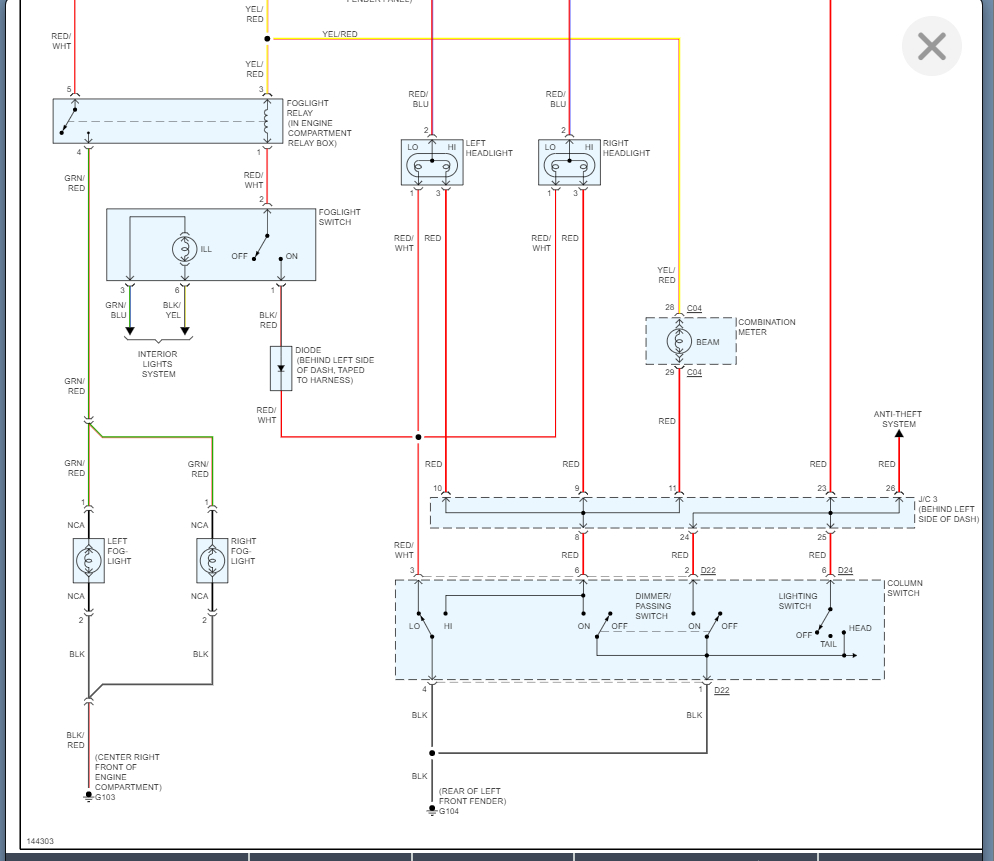Click the ILL lamp in foglight switch
Viewport: 994px width, 861px height.
click(184, 249)
